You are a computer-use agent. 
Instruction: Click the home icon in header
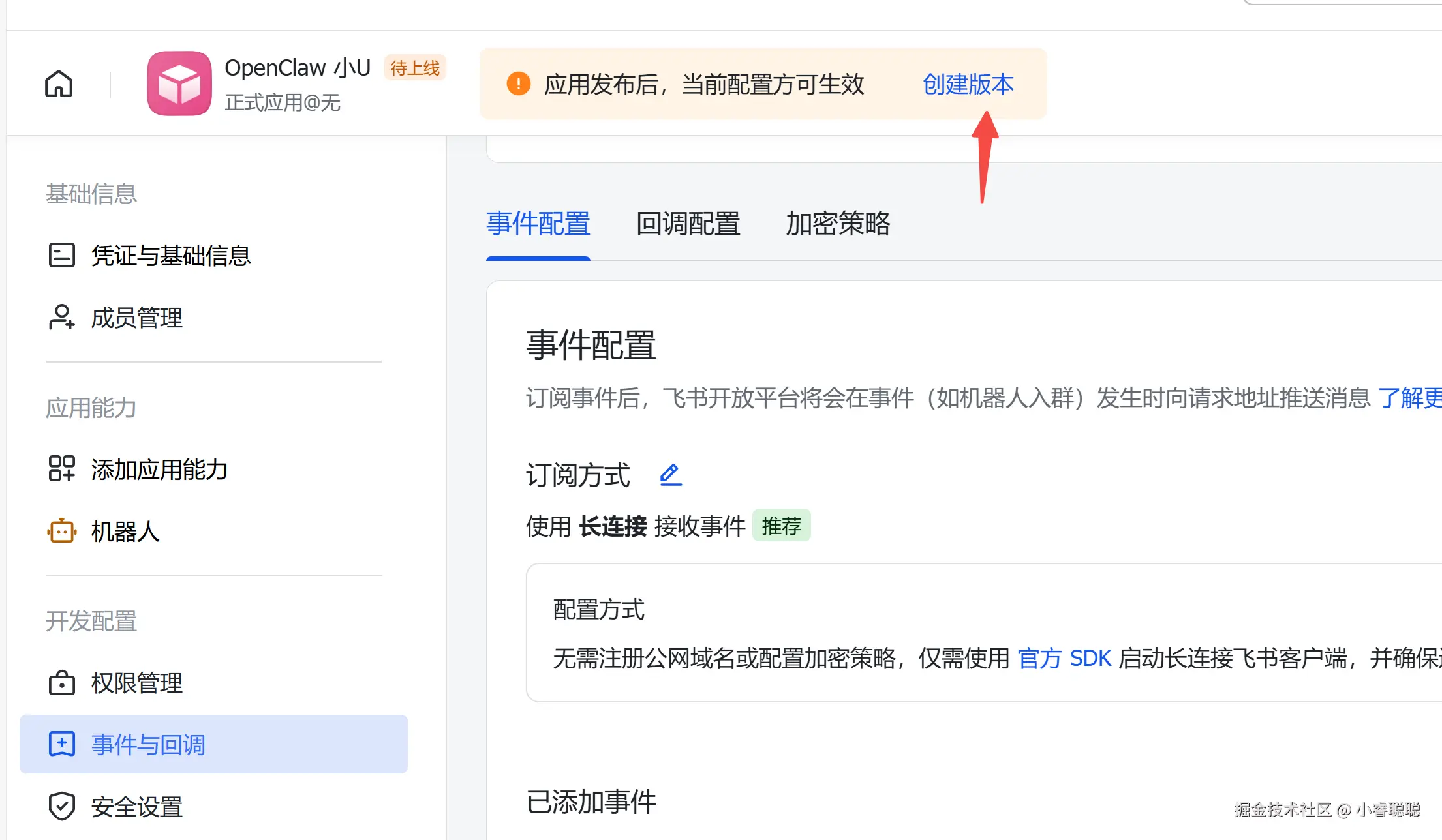59,83
